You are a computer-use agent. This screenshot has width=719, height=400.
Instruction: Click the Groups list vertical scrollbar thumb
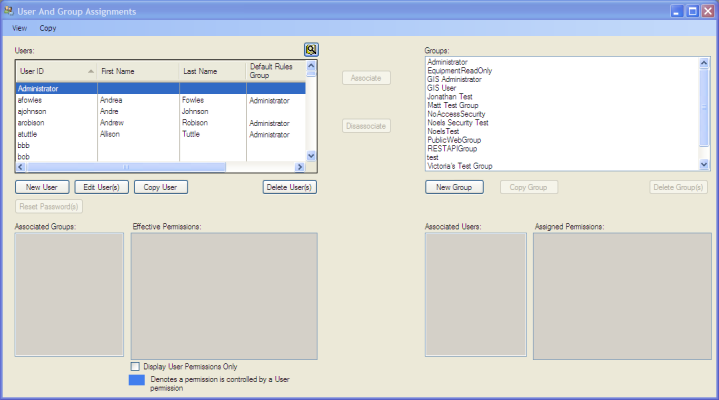[x=704, y=108]
